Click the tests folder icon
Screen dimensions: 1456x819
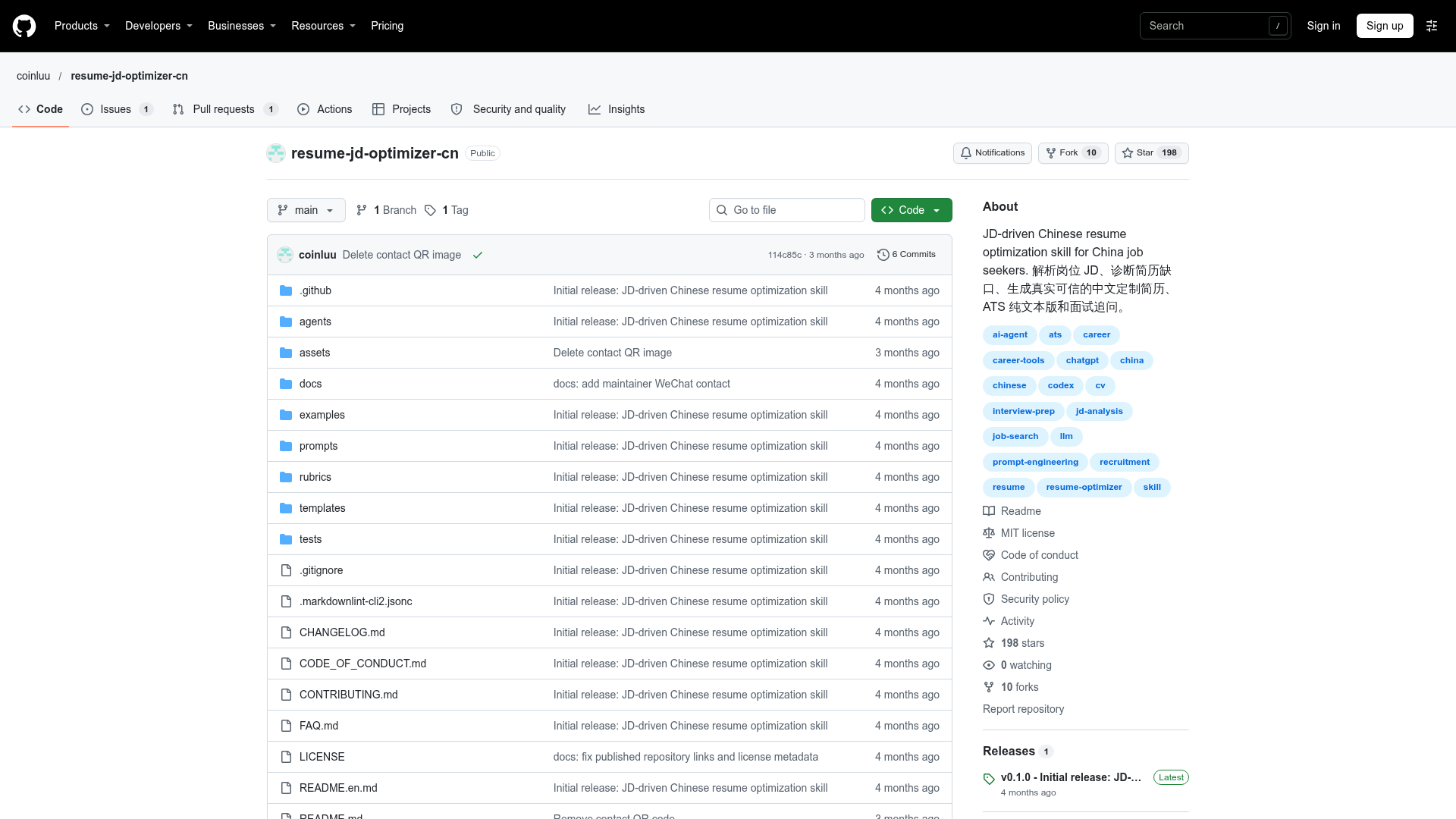click(286, 539)
